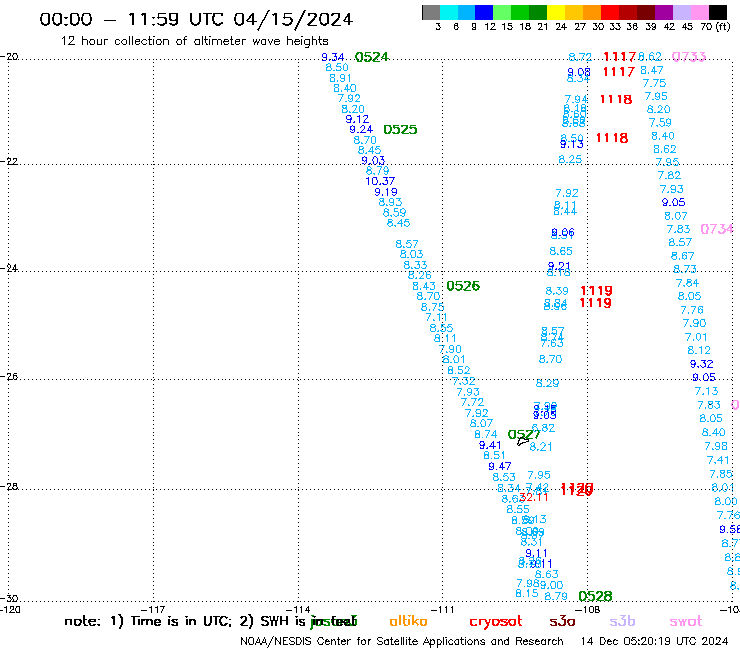
Task: Click wave height value "9.32"
Action: [x=701, y=364]
